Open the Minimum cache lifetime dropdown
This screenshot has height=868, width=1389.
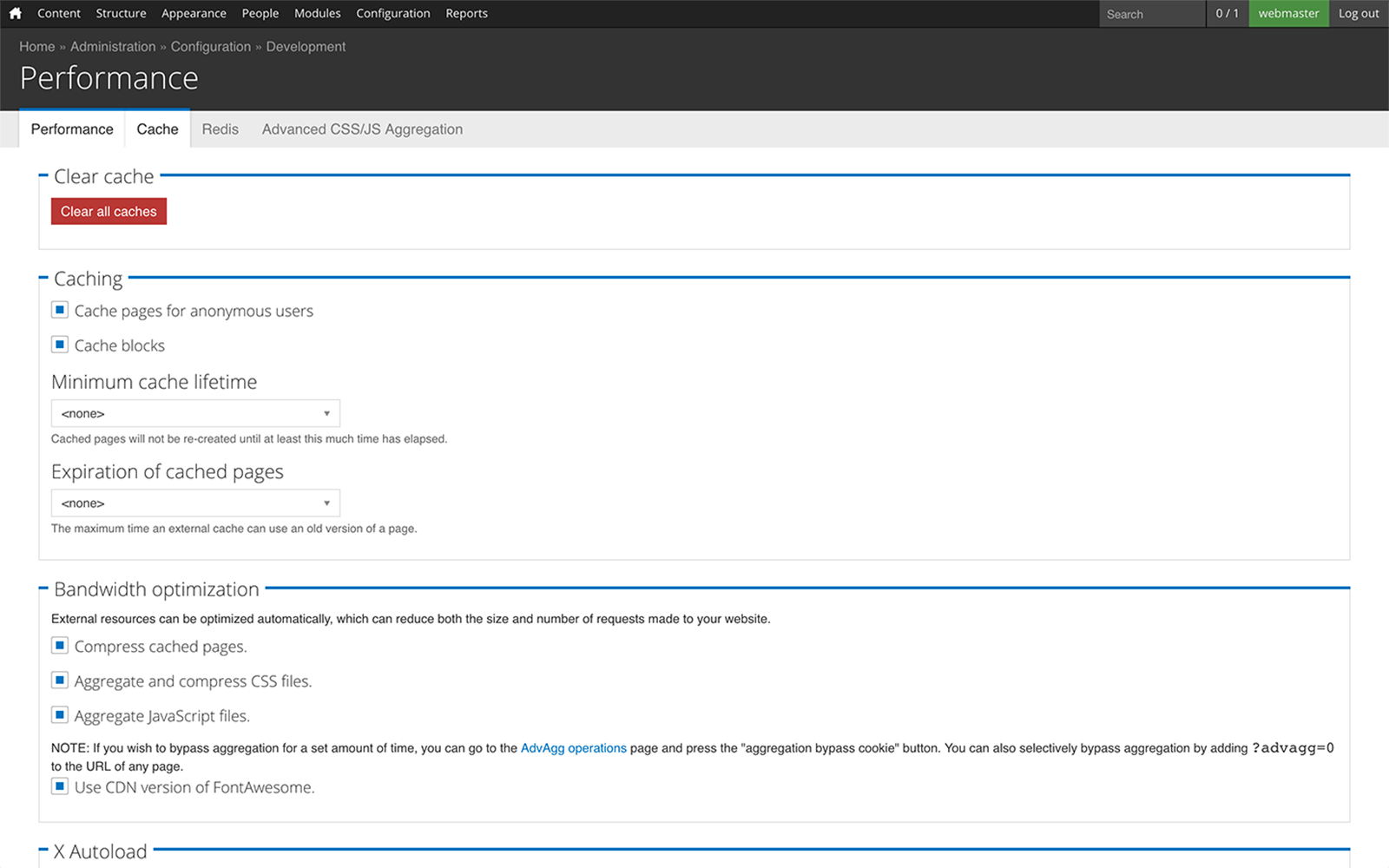195,413
